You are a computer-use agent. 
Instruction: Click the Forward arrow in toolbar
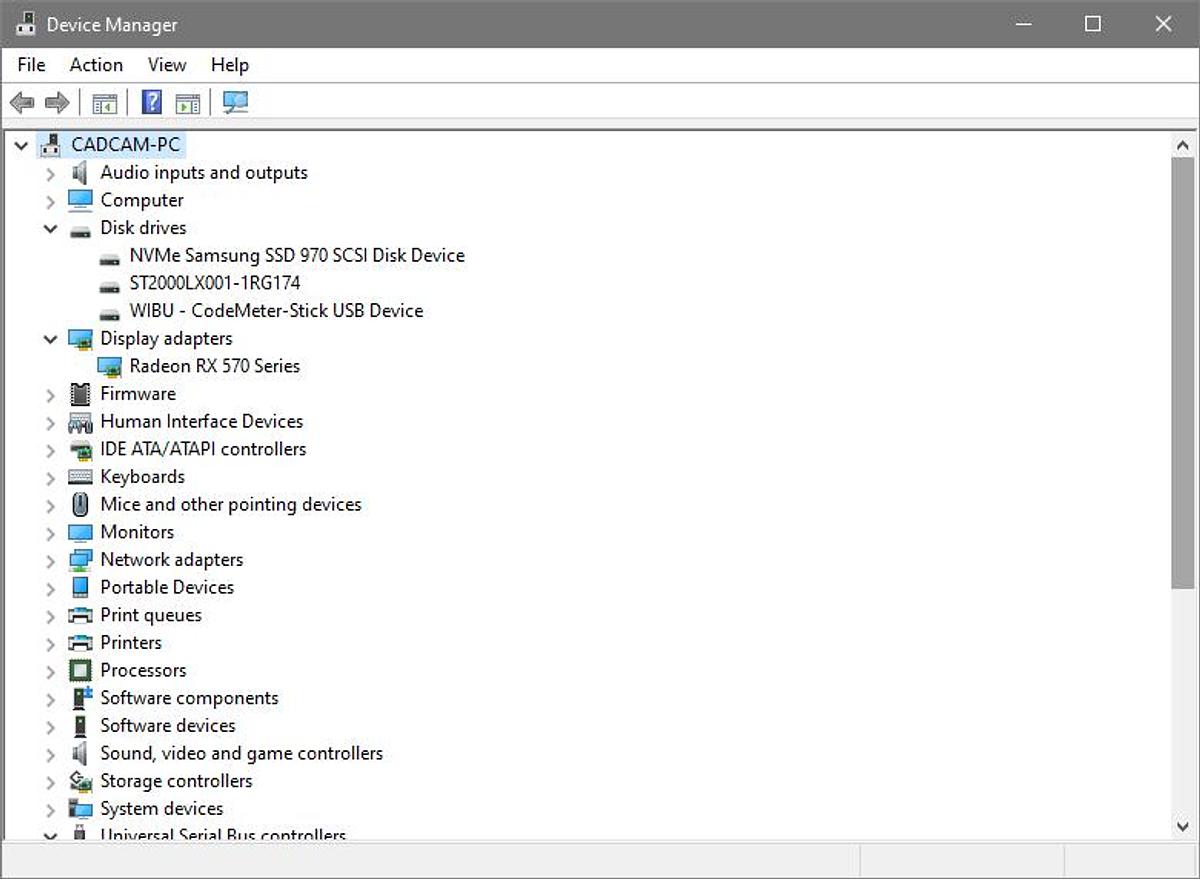click(57, 102)
